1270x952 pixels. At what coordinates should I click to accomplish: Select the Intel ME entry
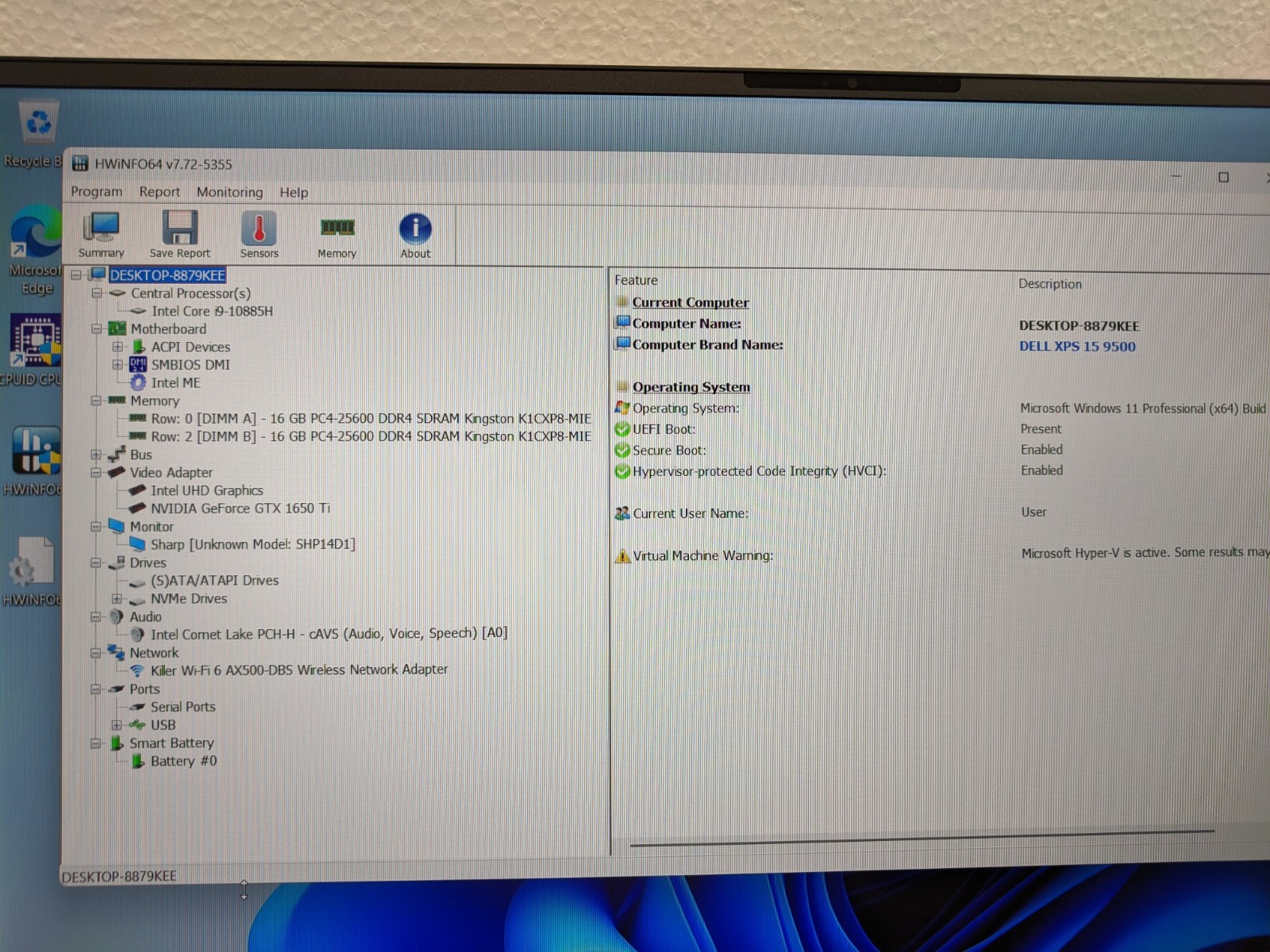(175, 382)
